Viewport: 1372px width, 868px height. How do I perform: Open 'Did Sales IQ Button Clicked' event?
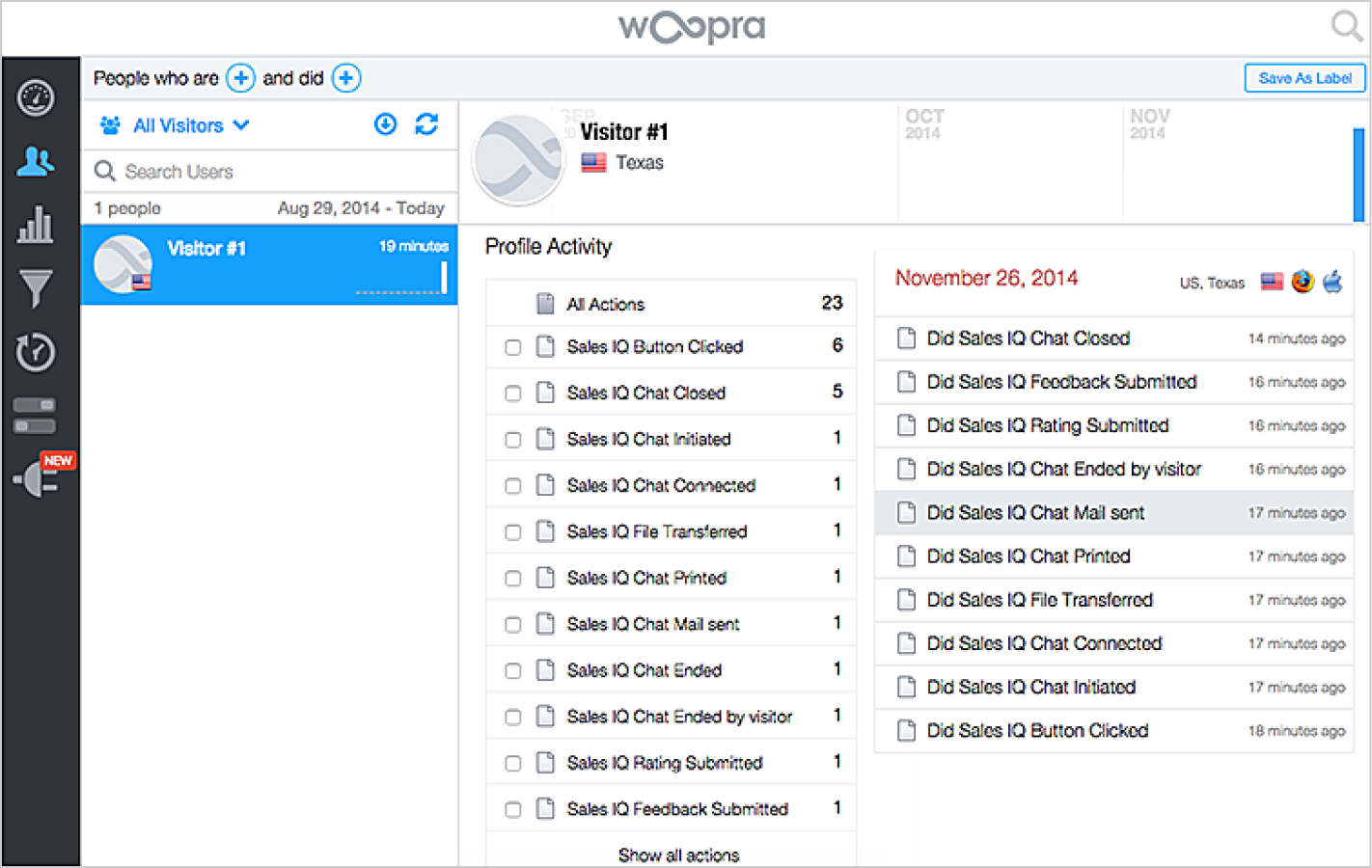(1114, 730)
